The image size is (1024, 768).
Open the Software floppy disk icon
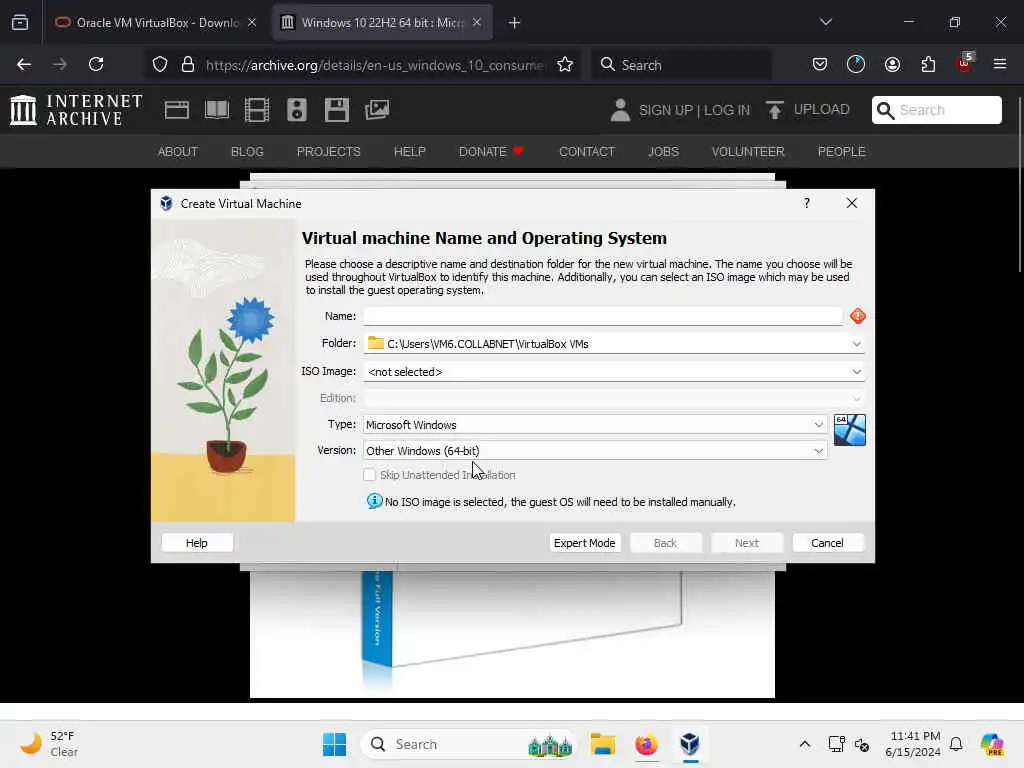coord(337,110)
